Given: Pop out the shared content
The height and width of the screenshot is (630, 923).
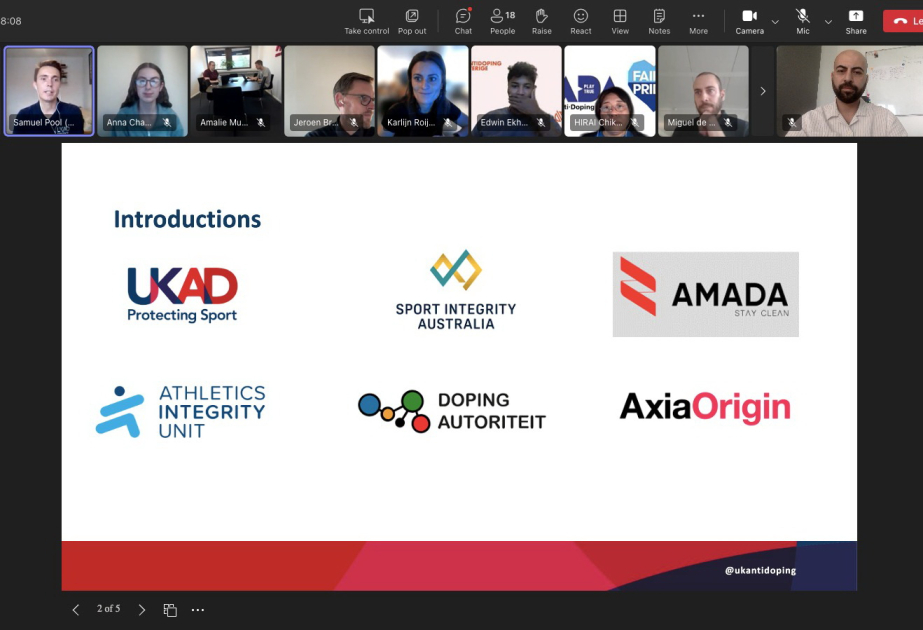Looking at the screenshot, I should (x=412, y=22).
